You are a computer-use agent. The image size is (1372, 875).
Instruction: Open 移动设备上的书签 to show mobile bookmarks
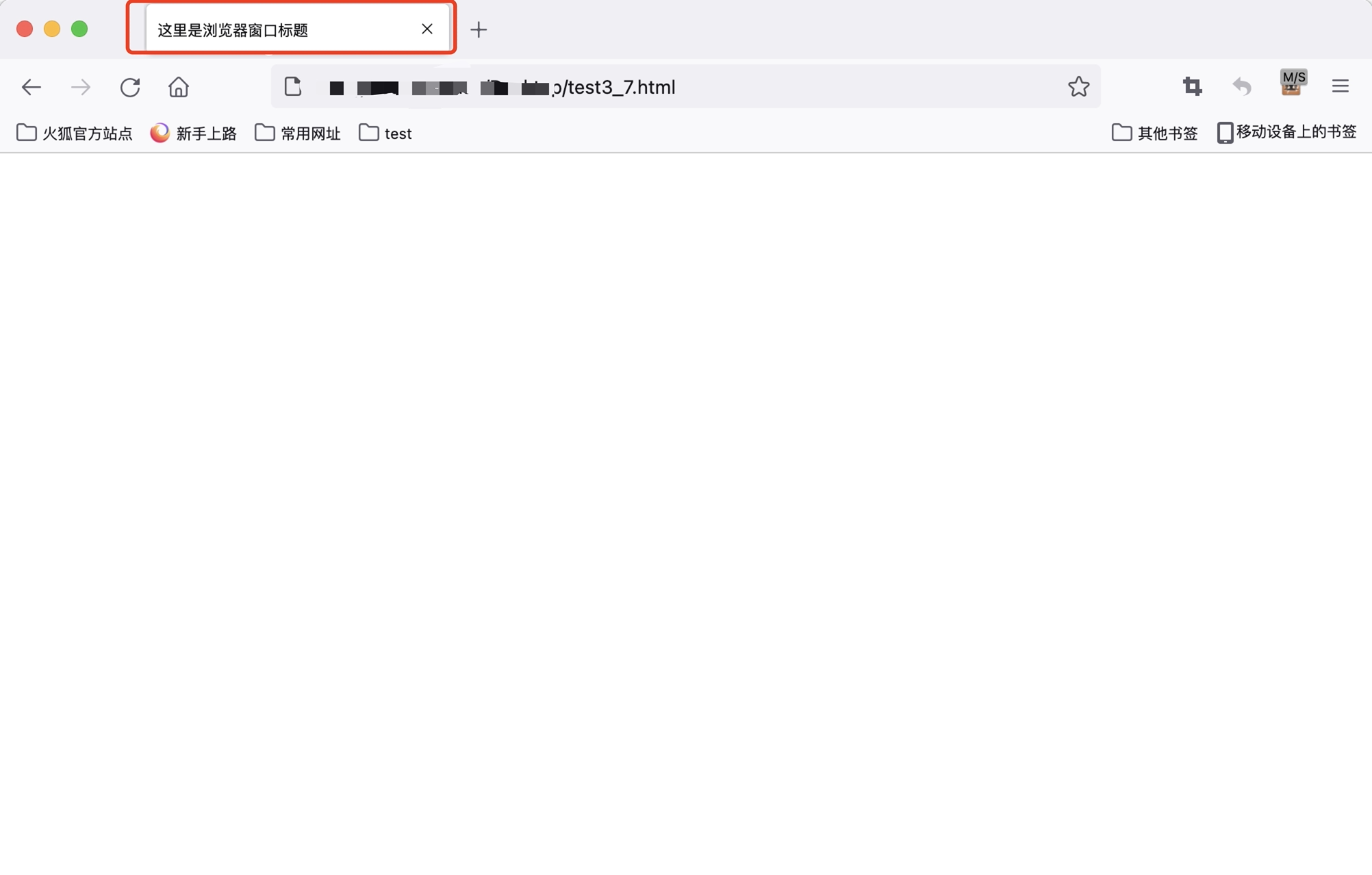[1286, 132]
